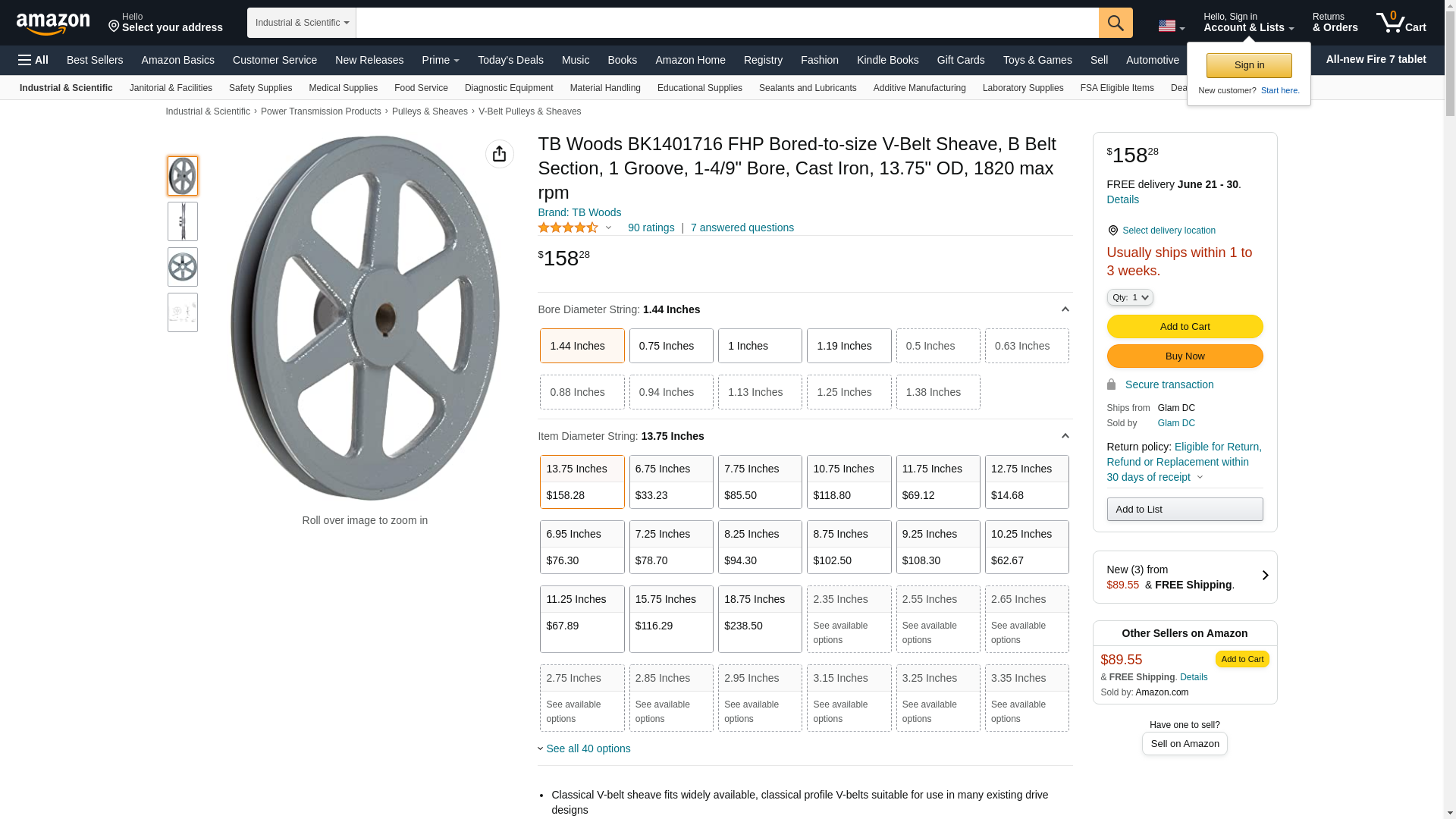This screenshot has height=819, width=1456.
Task: Click the Add to Cart button
Action: pyautogui.click(x=1184, y=326)
